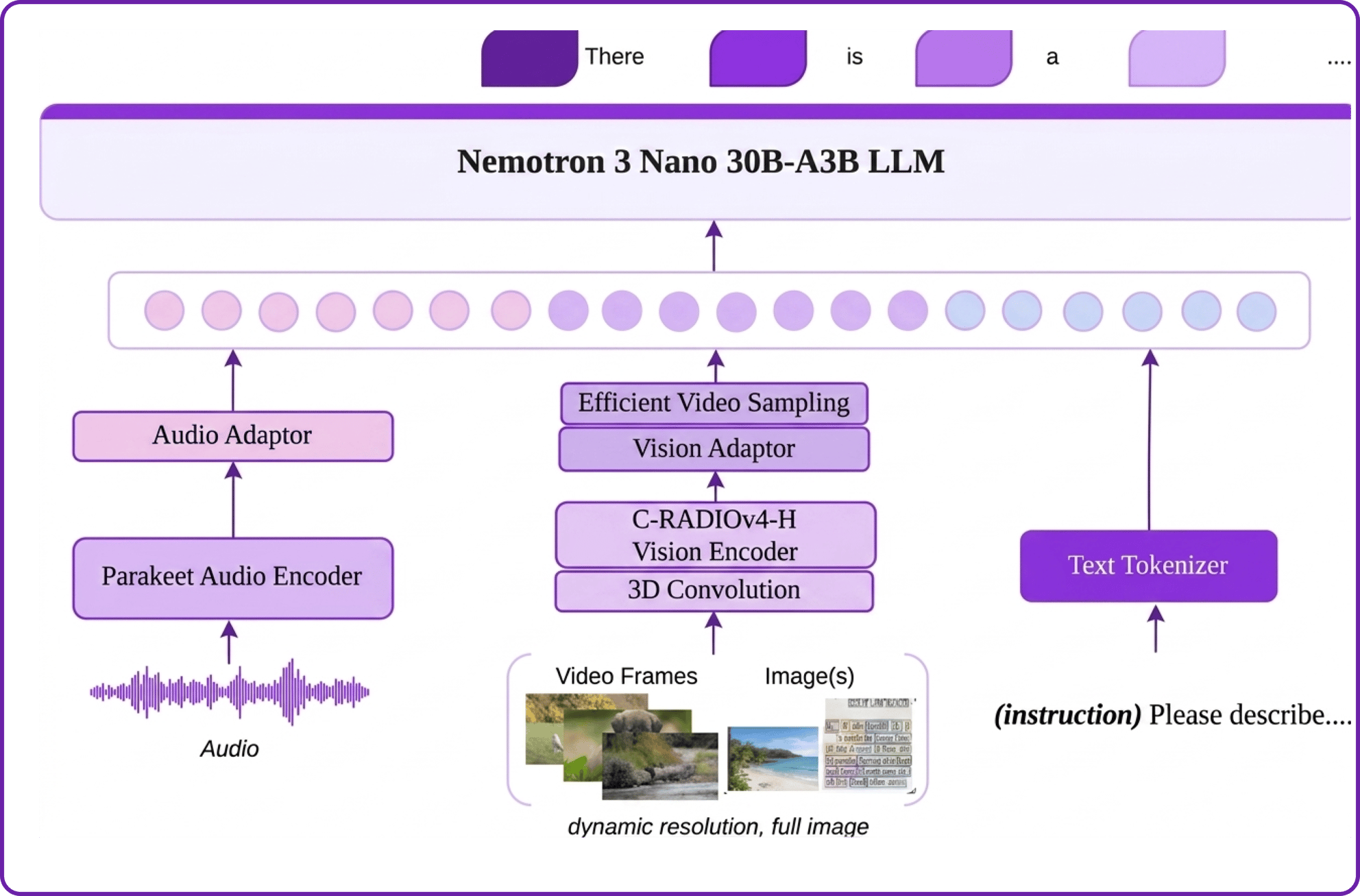Click the Nemotron 3 Nano 30B-A3B LLM block
Image resolution: width=1360 pixels, height=896 pixels.
click(696, 162)
